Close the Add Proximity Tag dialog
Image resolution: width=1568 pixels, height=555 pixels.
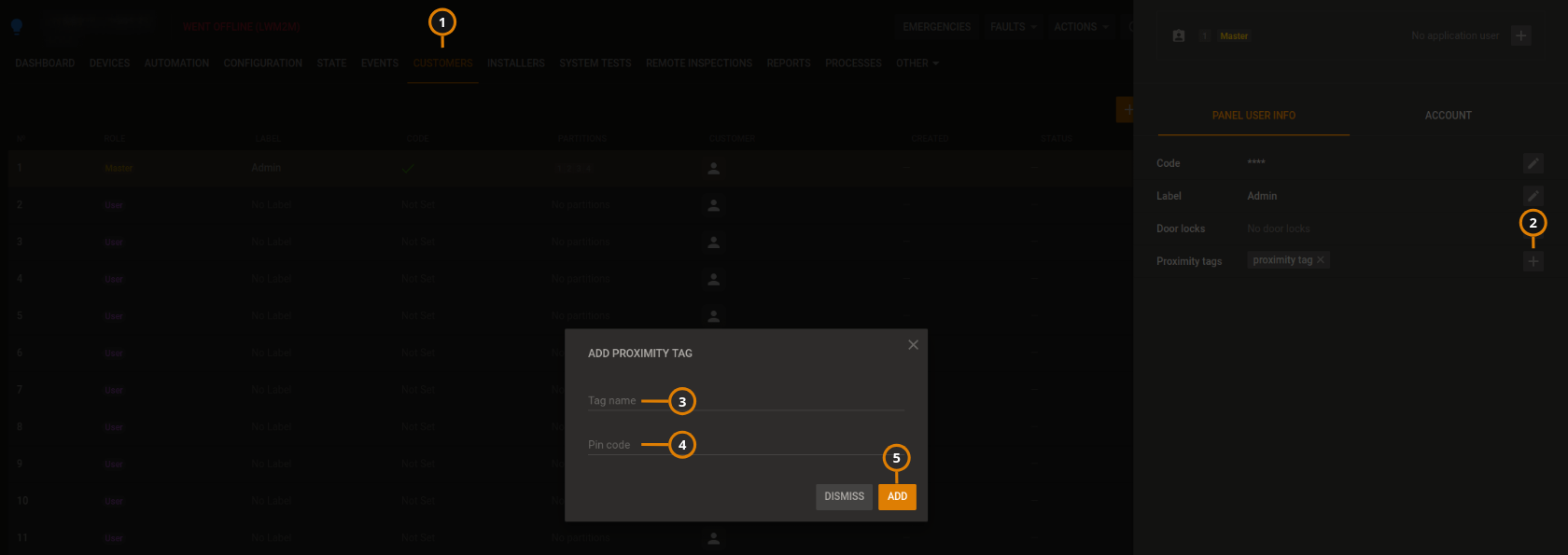tap(913, 345)
